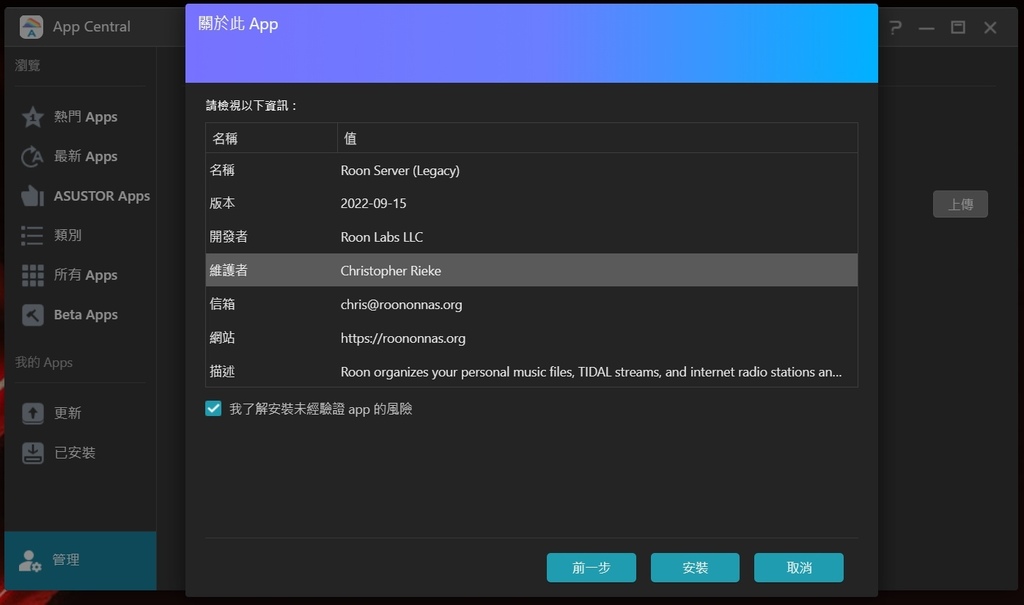Click the upload arrow icon beside 更新
Image resolution: width=1024 pixels, height=605 pixels.
click(32, 413)
